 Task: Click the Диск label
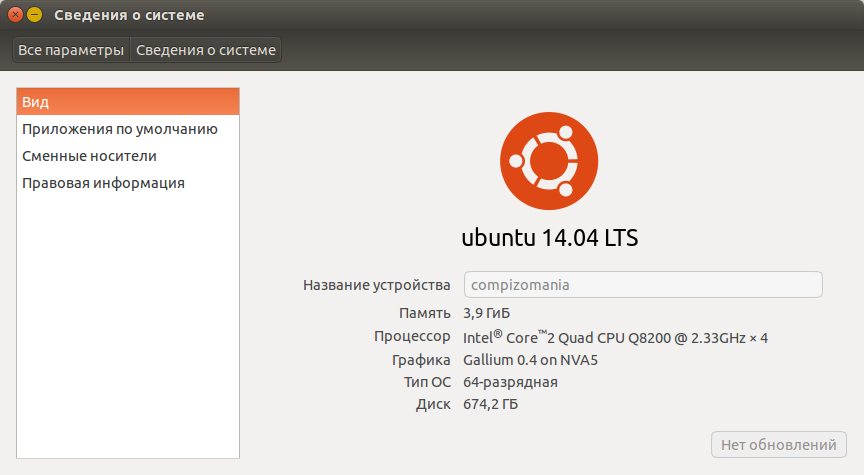tap(433, 404)
